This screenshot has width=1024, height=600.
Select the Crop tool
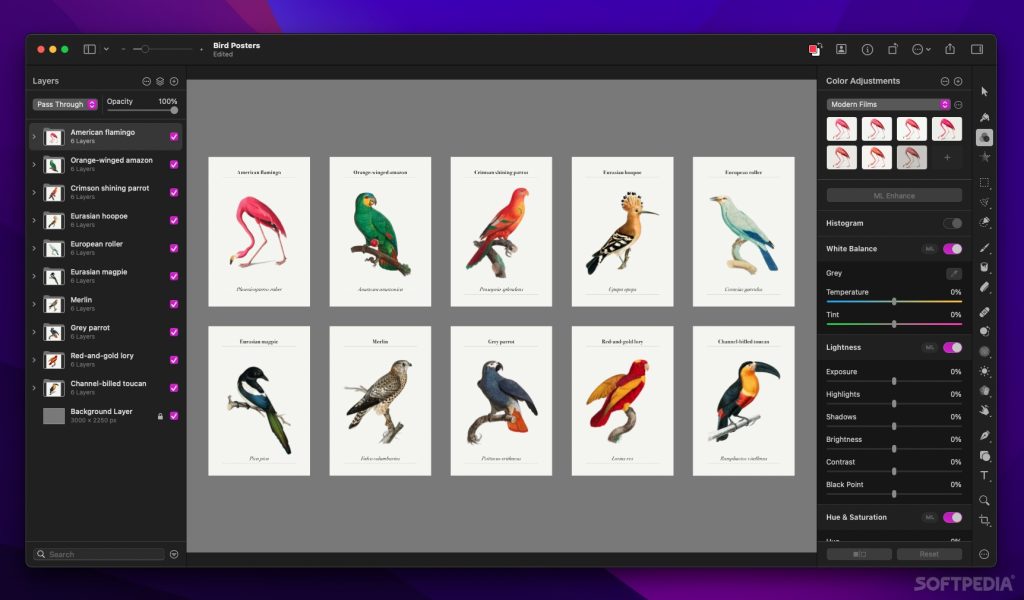point(985,520)
